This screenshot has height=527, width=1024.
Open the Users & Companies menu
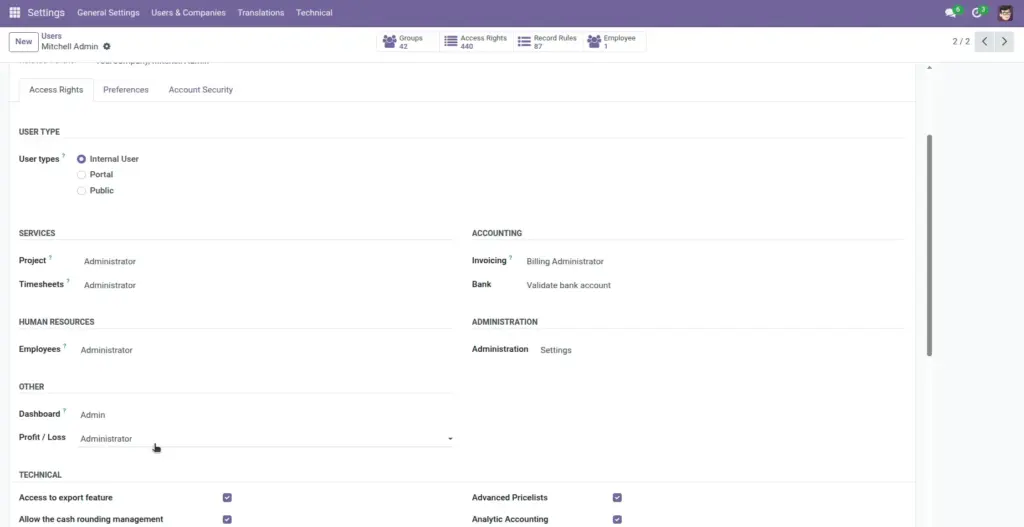pyautogui.click(x=188, y=12)
